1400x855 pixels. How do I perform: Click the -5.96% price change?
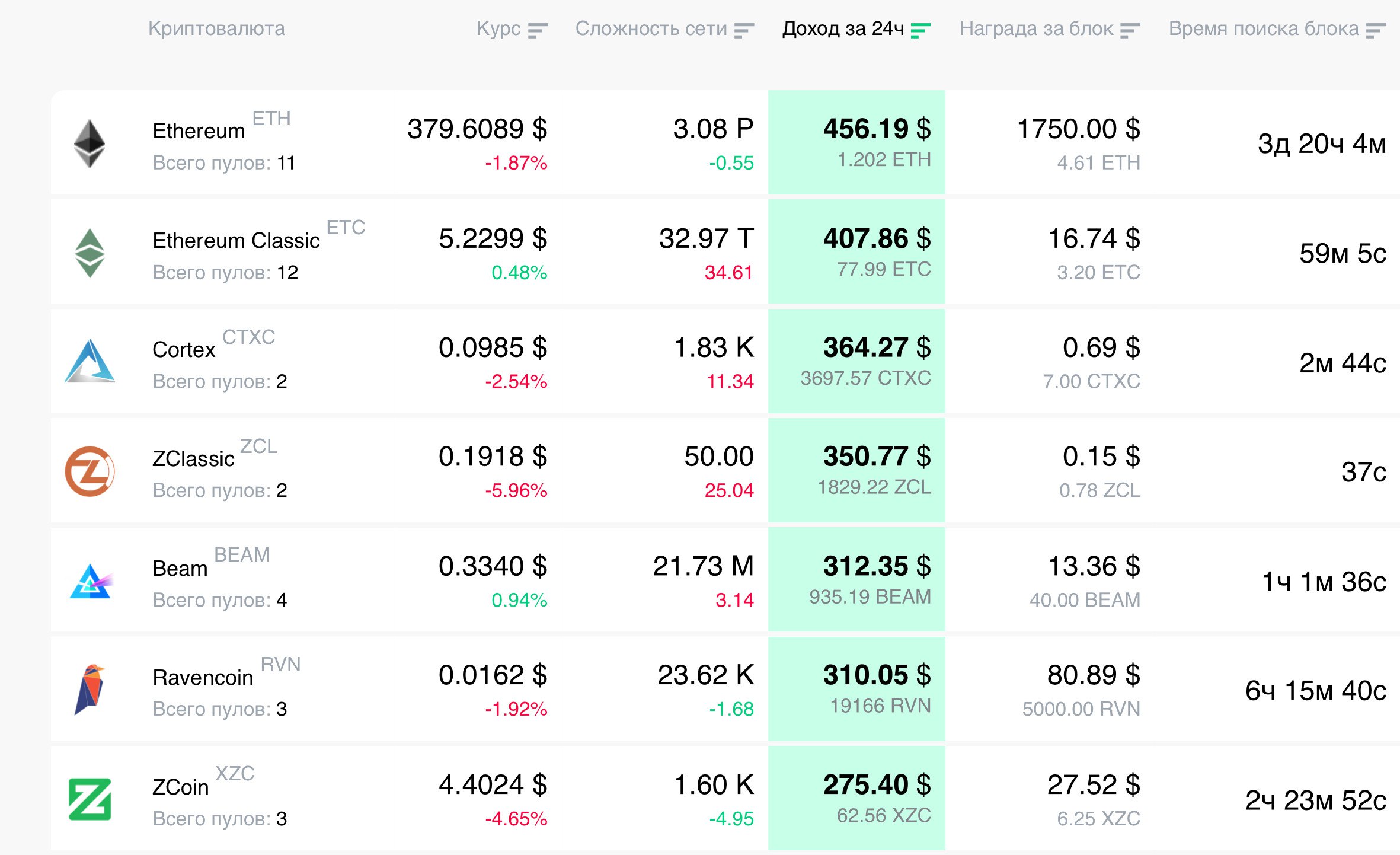pyautogui.click(x=516, y=490)
